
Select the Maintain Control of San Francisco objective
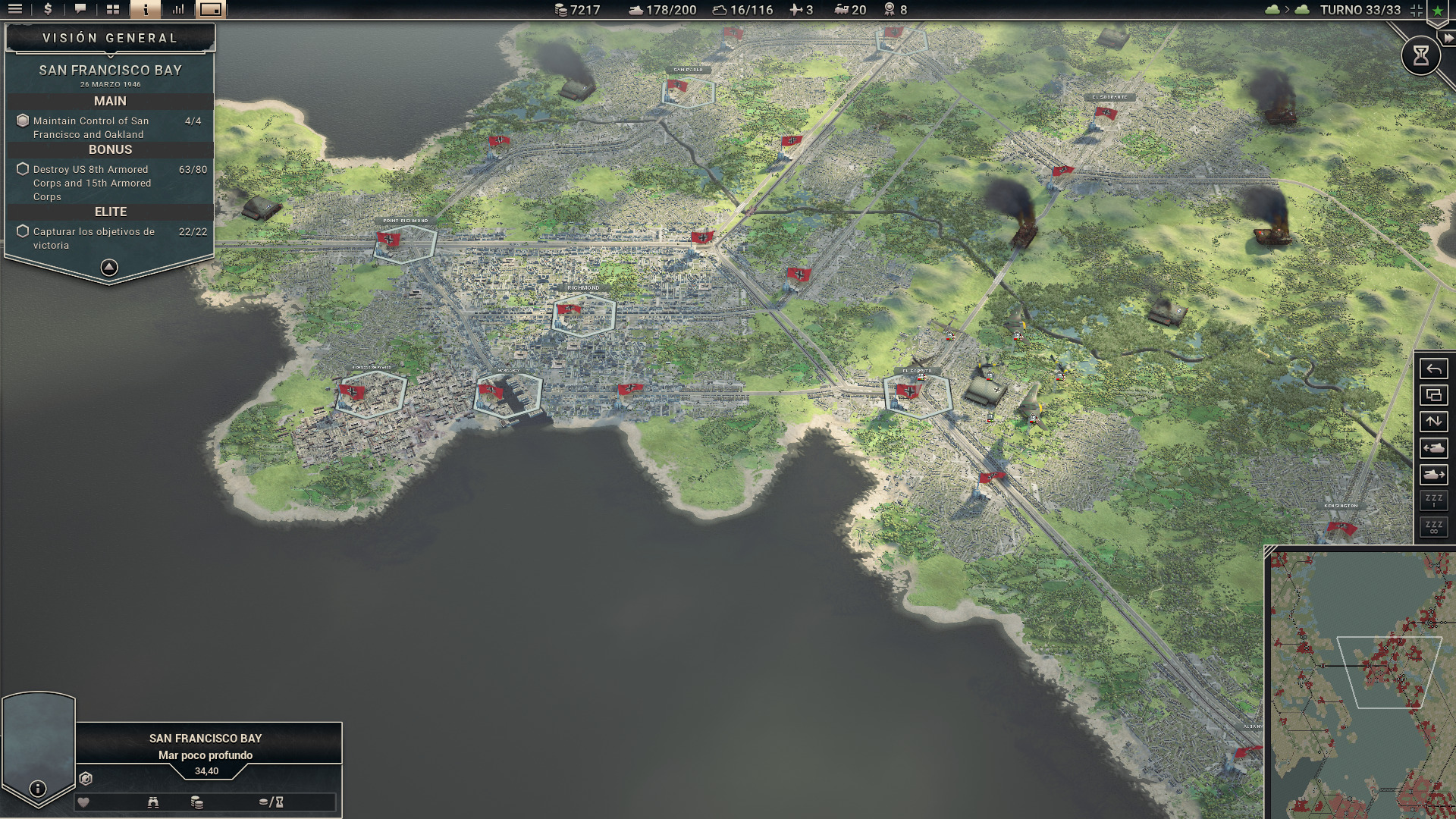pyautogui.click(x=110, y=127)
